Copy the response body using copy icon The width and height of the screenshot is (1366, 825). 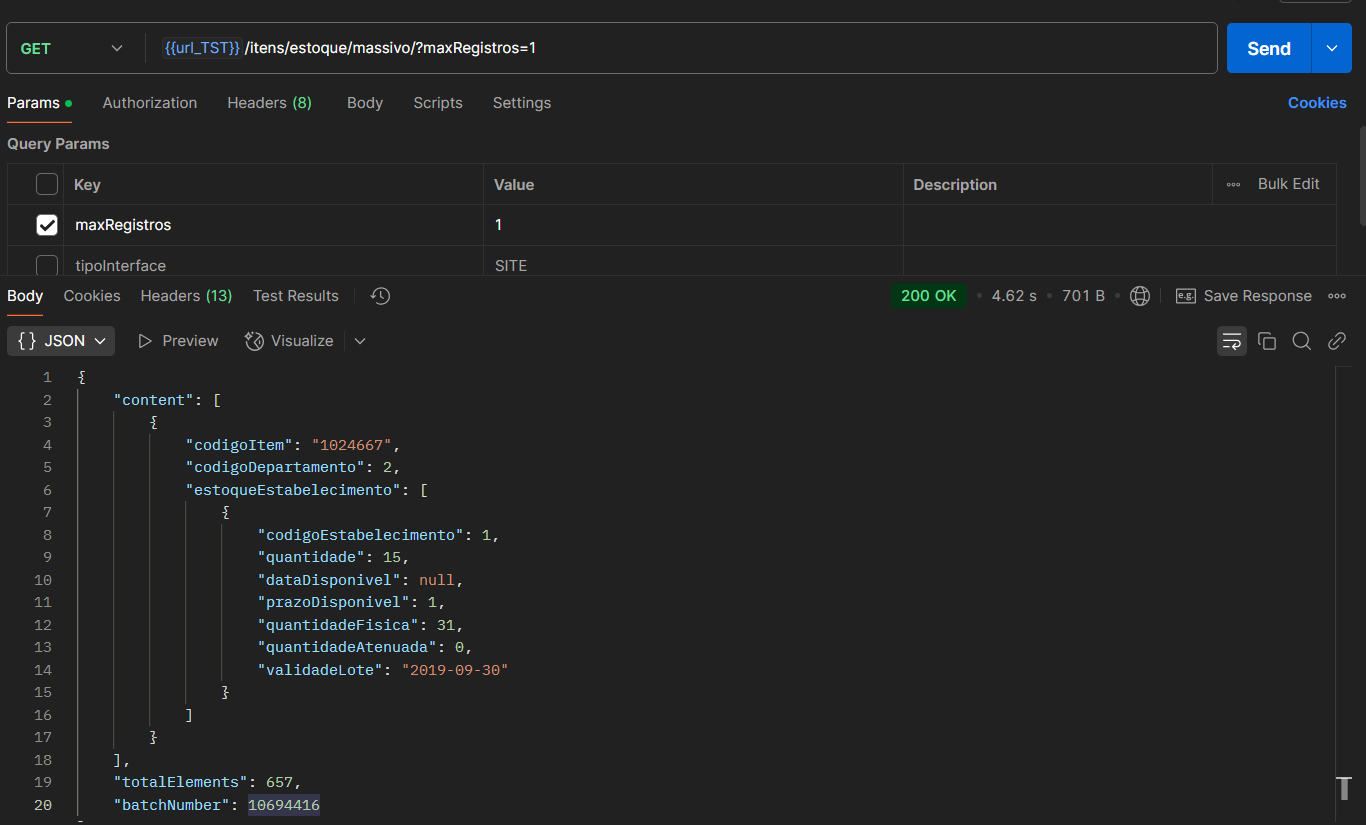[x=1267, y=341]
